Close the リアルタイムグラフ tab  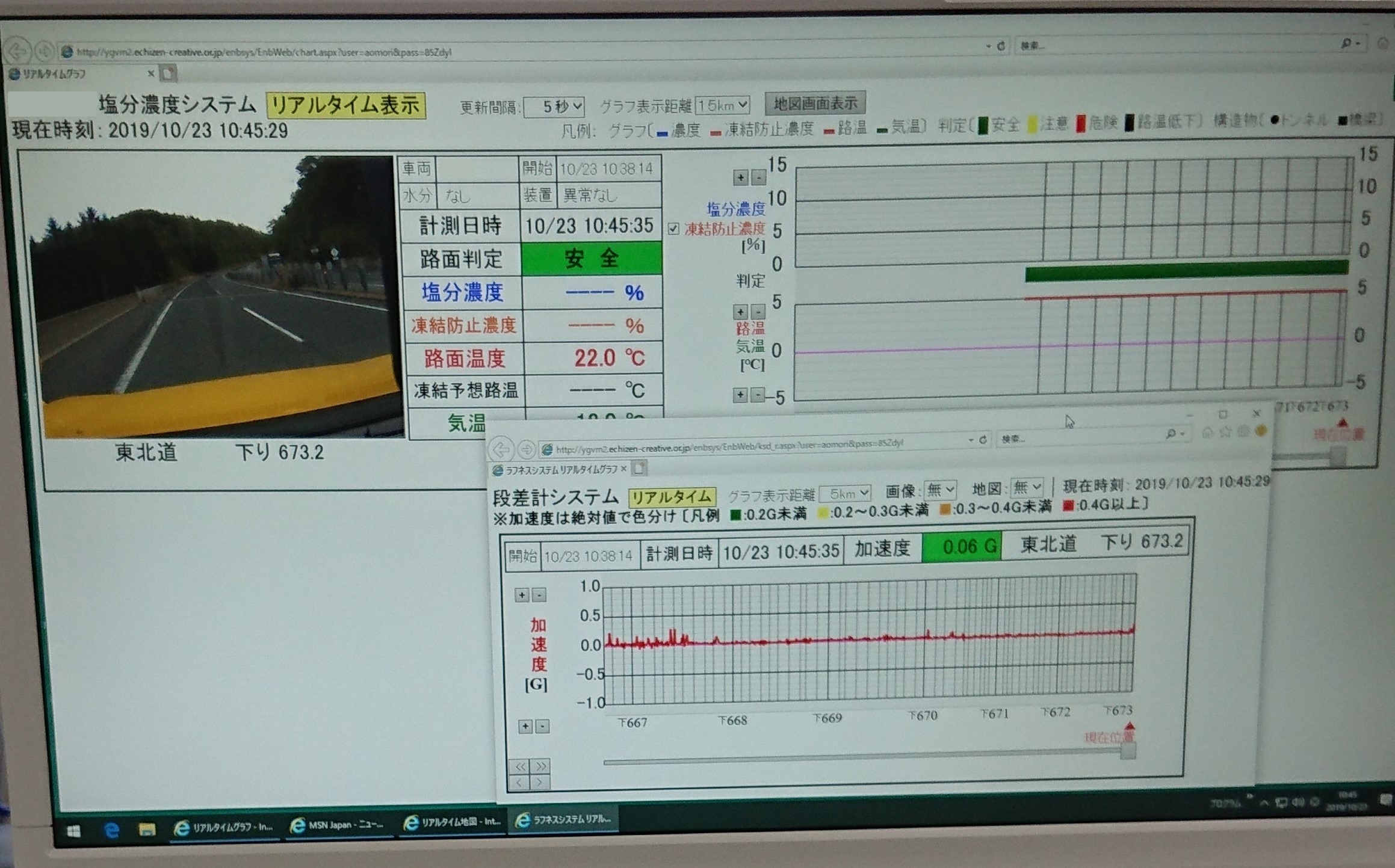tap(151, 74)
